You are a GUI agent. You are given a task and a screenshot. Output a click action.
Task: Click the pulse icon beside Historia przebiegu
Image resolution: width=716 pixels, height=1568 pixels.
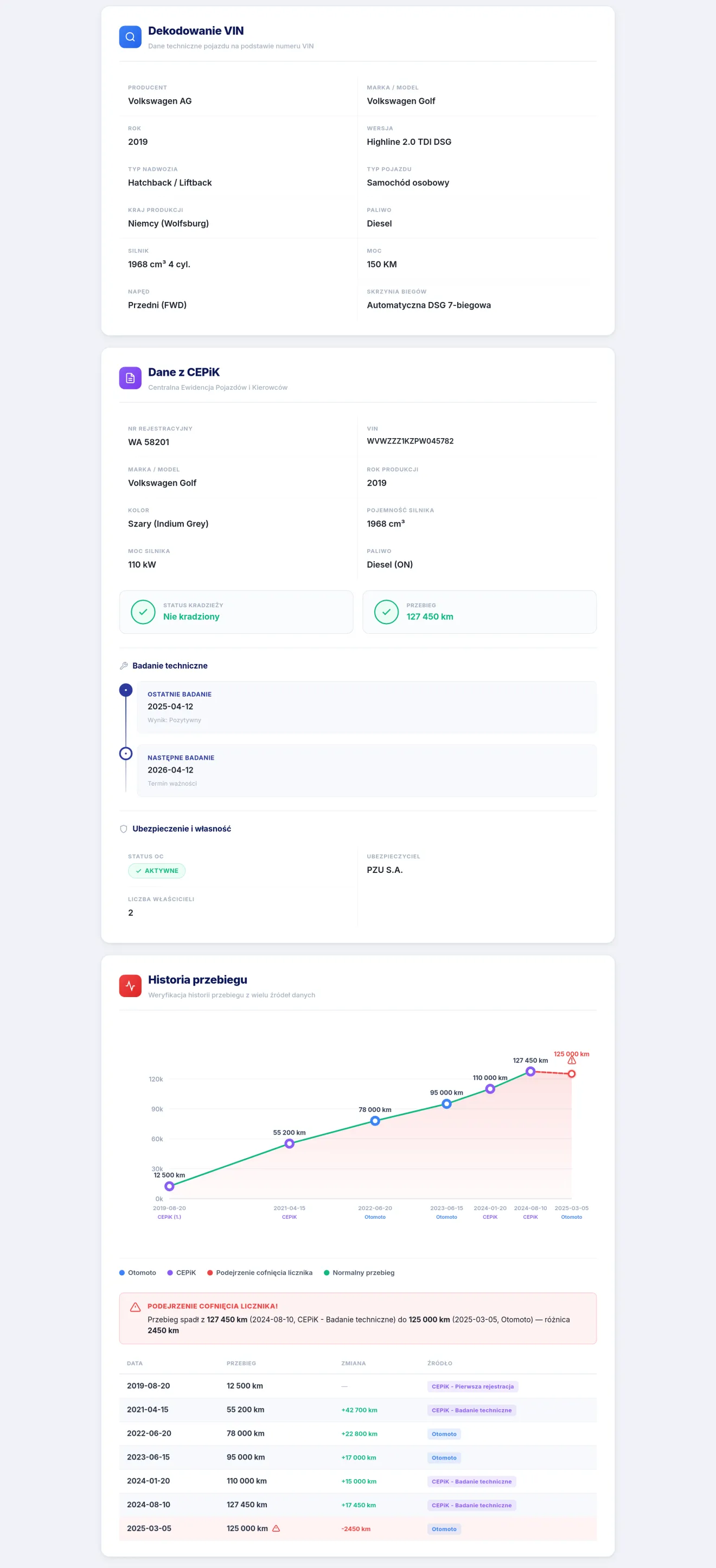click(130, 986)
